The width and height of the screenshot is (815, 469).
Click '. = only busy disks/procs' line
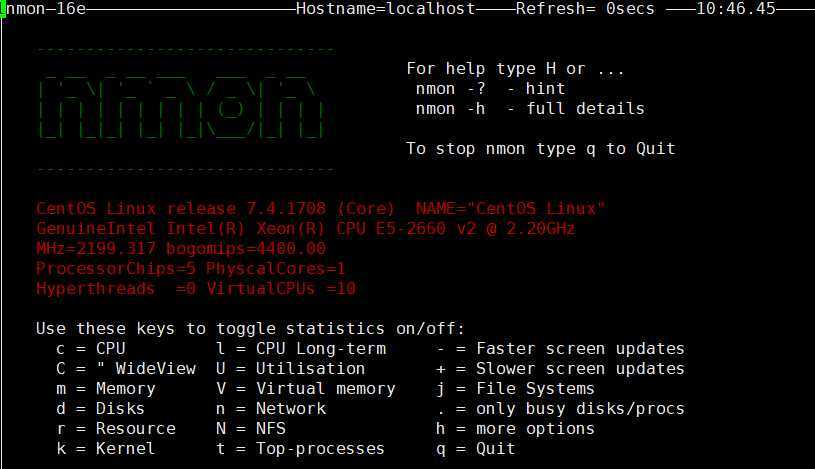[560, 409]
